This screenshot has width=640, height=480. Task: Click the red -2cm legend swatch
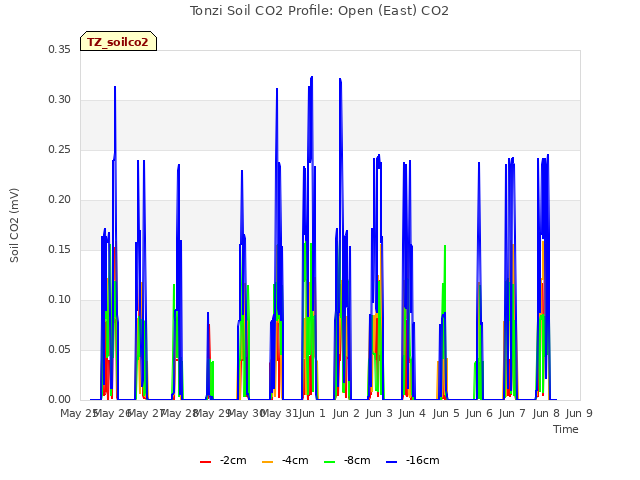pos(205,462)
